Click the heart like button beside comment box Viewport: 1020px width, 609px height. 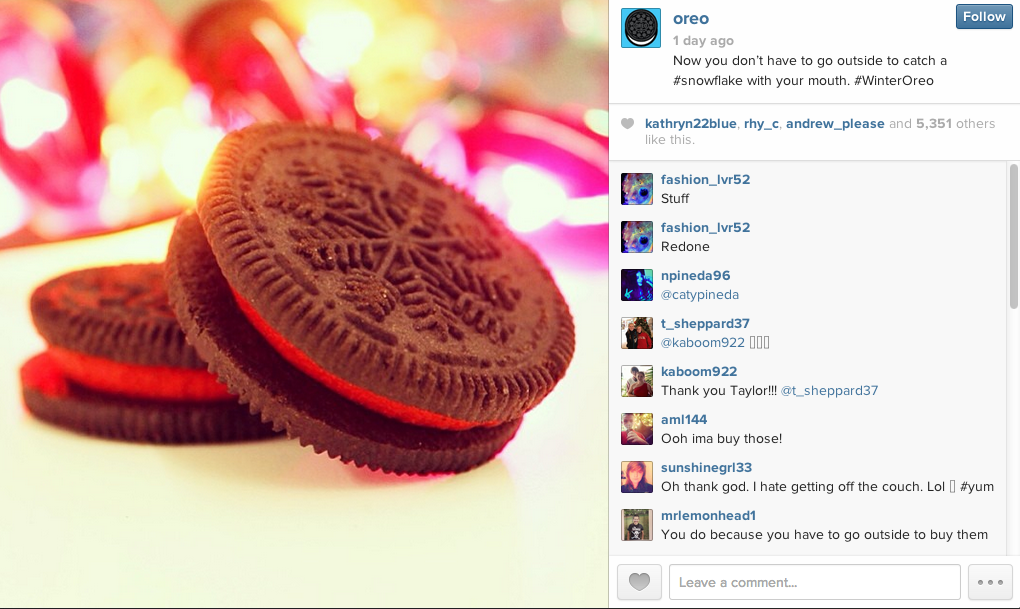coord(639,582)
